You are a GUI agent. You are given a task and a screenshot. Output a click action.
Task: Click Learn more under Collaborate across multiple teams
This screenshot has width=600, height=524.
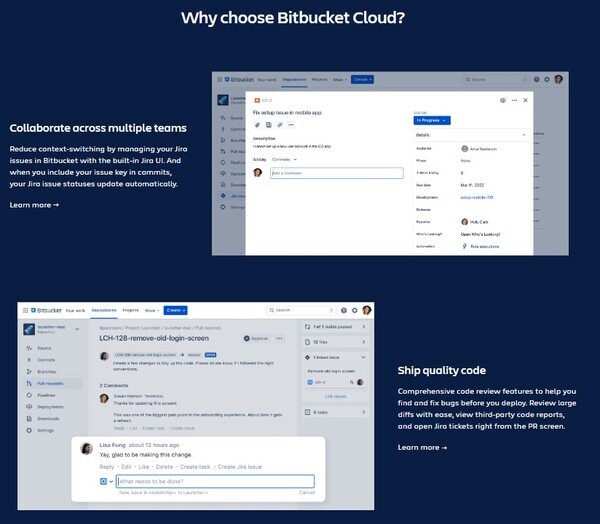(34, 205)
